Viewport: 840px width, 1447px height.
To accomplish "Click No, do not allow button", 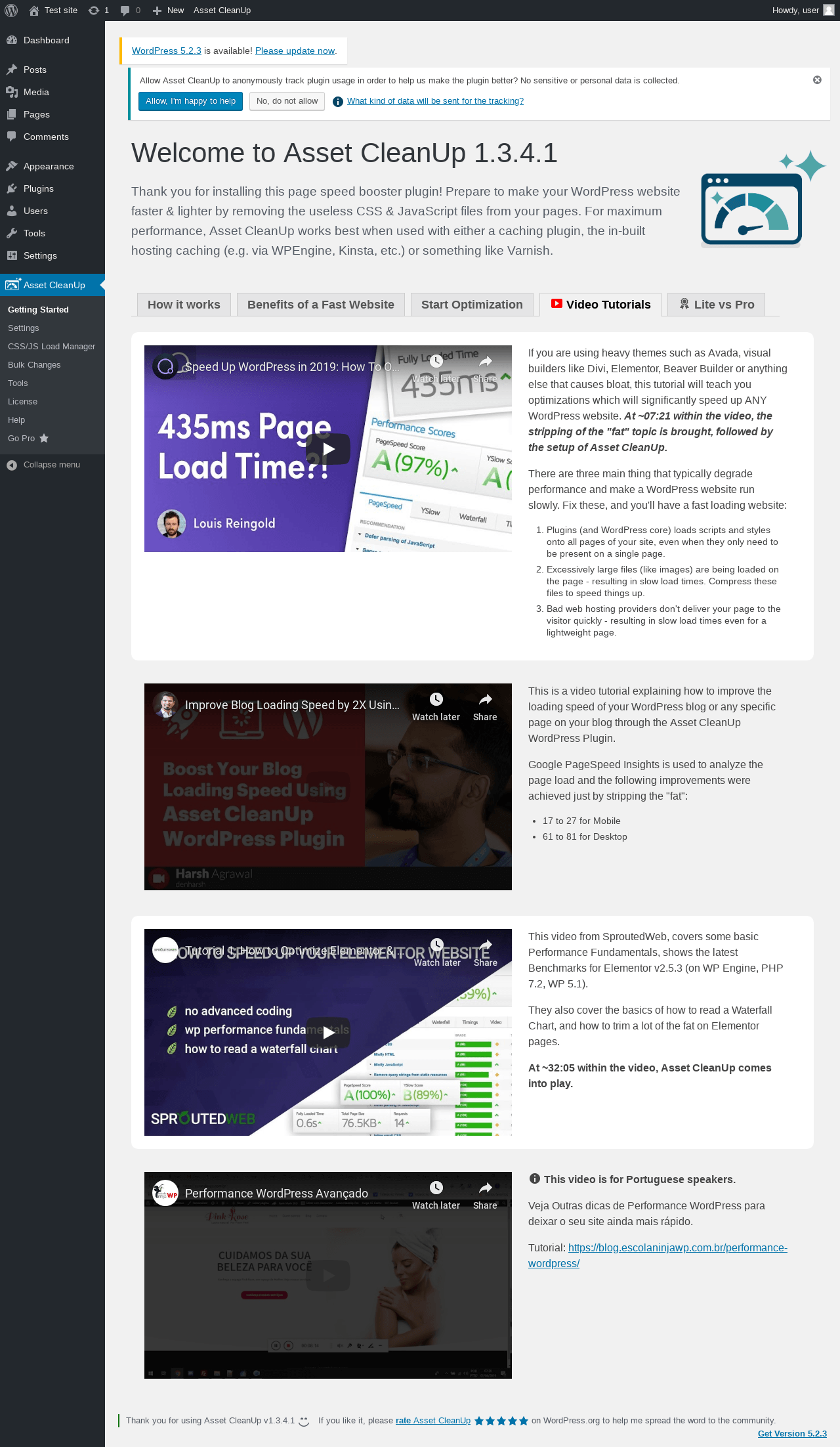I will 287,101.
